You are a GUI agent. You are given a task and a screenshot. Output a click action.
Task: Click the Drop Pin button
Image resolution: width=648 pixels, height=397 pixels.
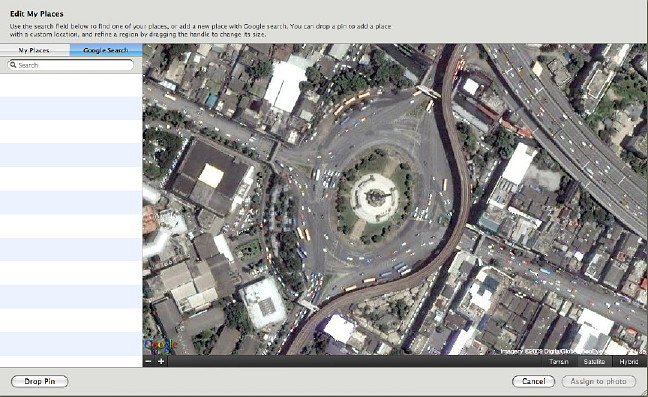point(40,381)
